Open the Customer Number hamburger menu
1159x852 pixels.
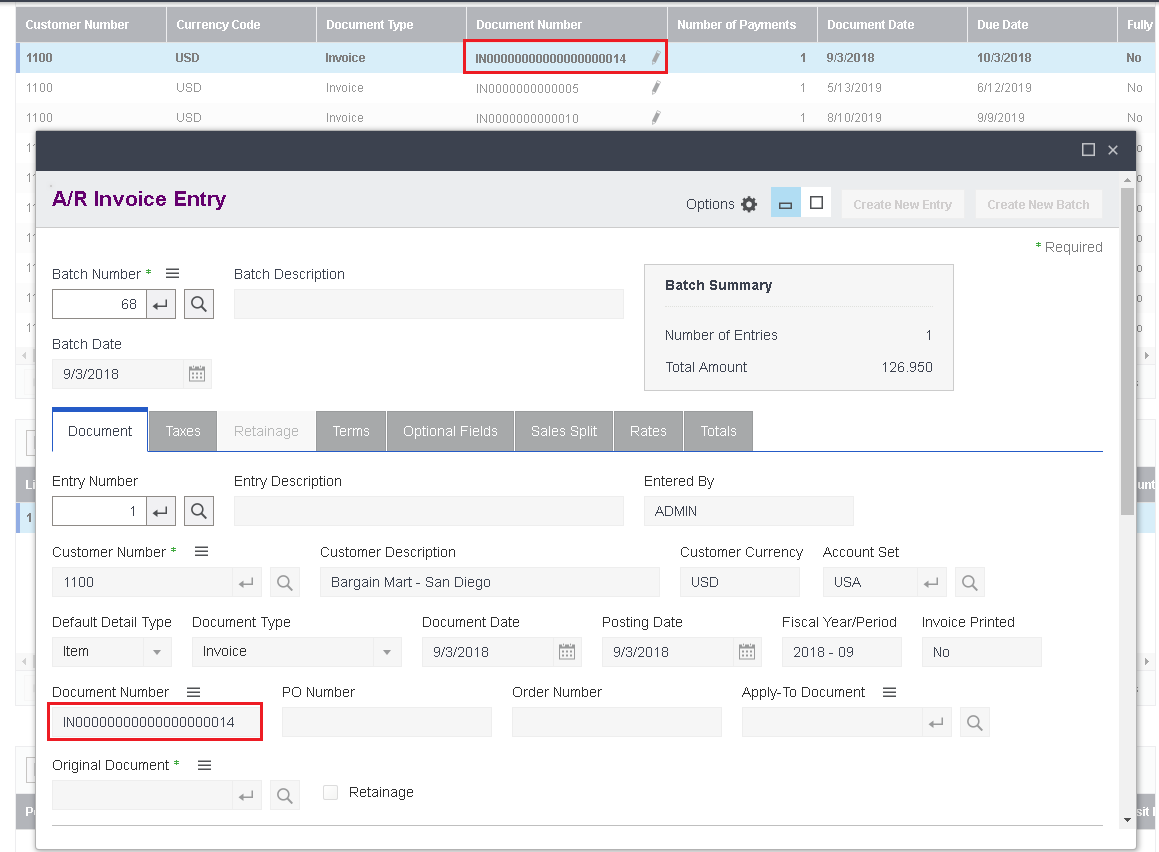point(201,552)
